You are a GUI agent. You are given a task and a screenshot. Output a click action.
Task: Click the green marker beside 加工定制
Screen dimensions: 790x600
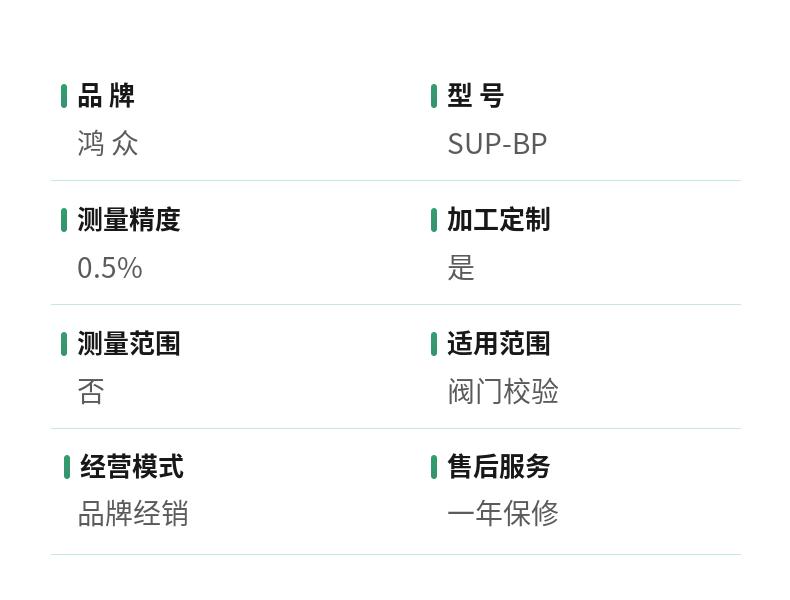434,220
